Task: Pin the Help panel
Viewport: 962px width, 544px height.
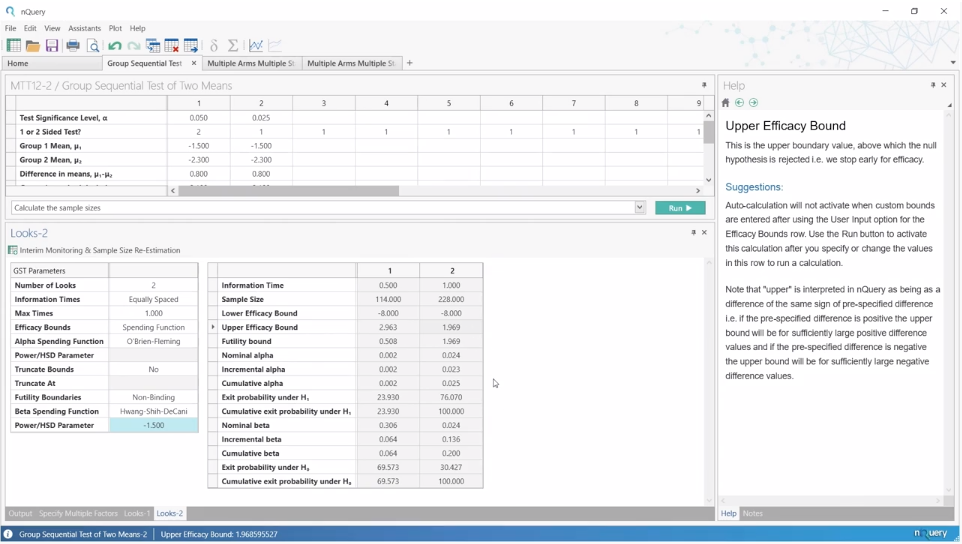Action: [x=933, y=86]
